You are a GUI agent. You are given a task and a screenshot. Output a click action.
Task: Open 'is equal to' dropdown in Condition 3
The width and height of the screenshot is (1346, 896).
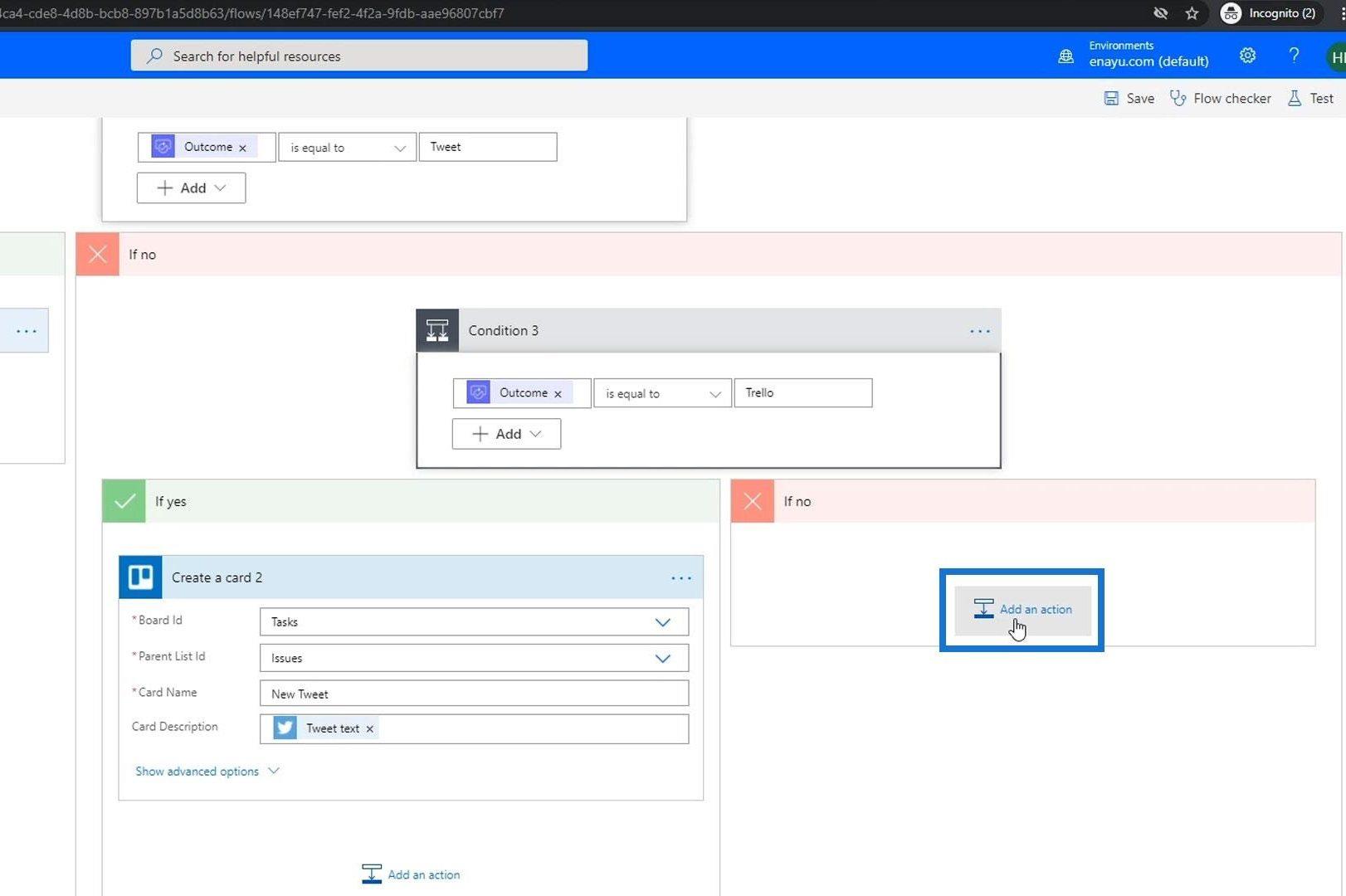pyautogui.click(x=662, y=393)
